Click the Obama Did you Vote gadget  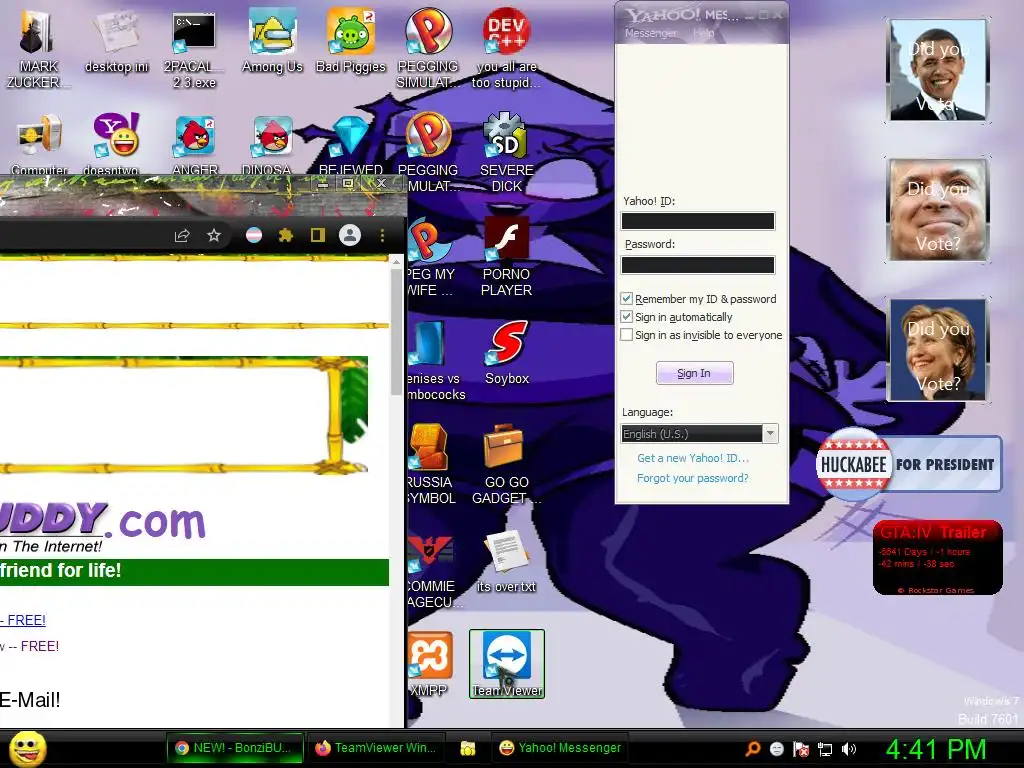click(x=938, y=70)
